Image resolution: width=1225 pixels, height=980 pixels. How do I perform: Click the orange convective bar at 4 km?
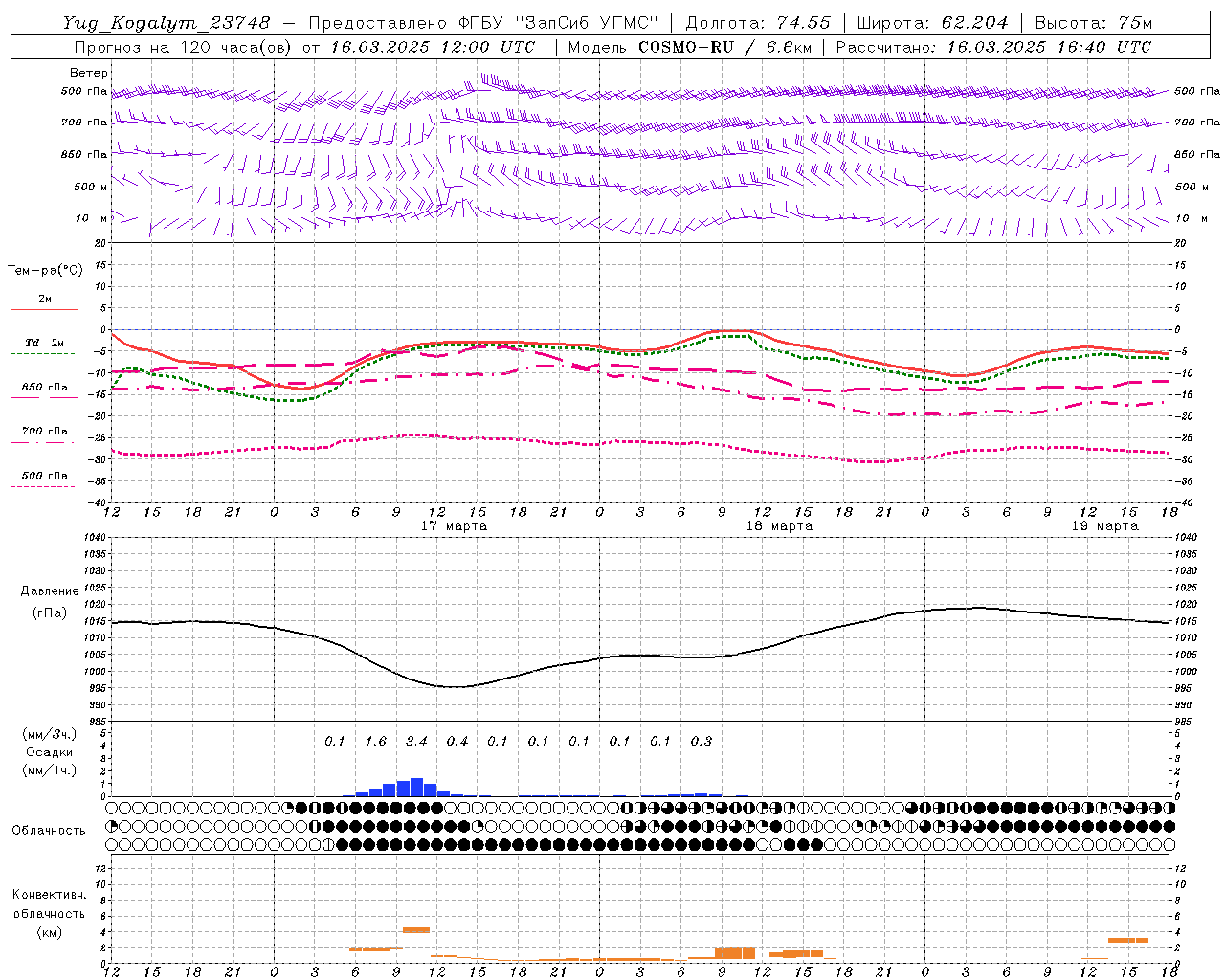pos(416,930)
